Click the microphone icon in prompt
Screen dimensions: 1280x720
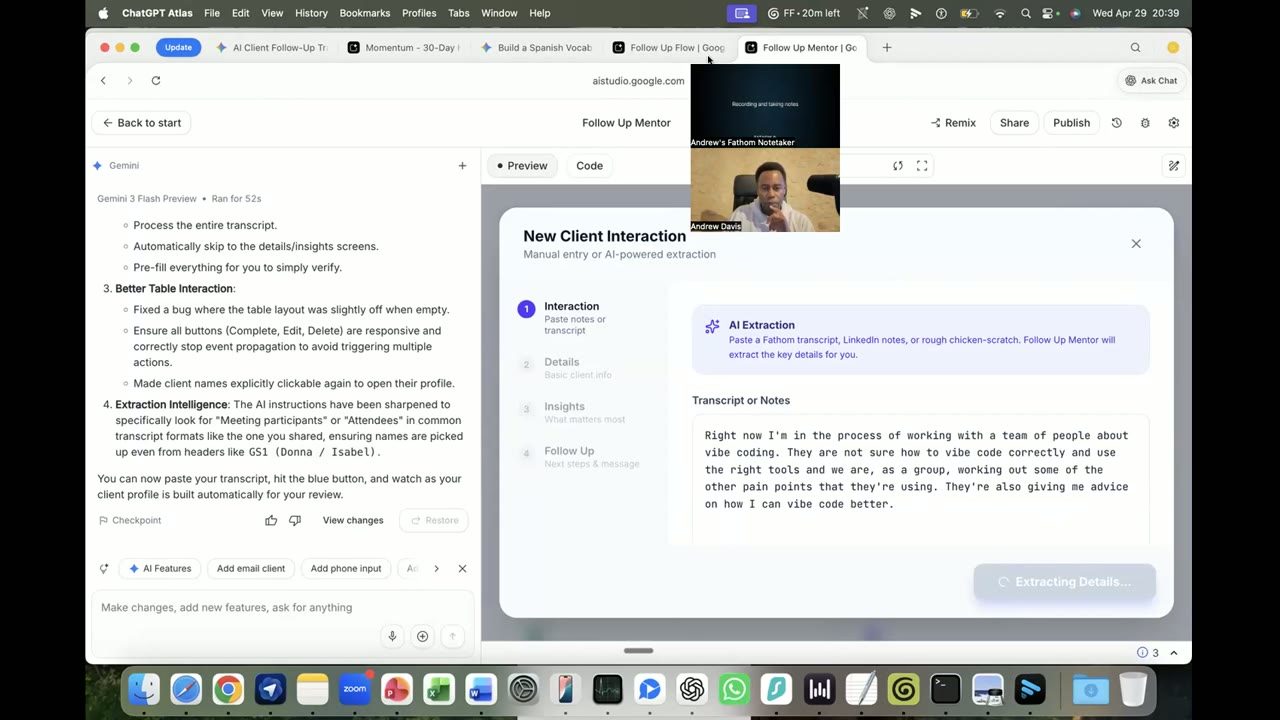[392, 636]
